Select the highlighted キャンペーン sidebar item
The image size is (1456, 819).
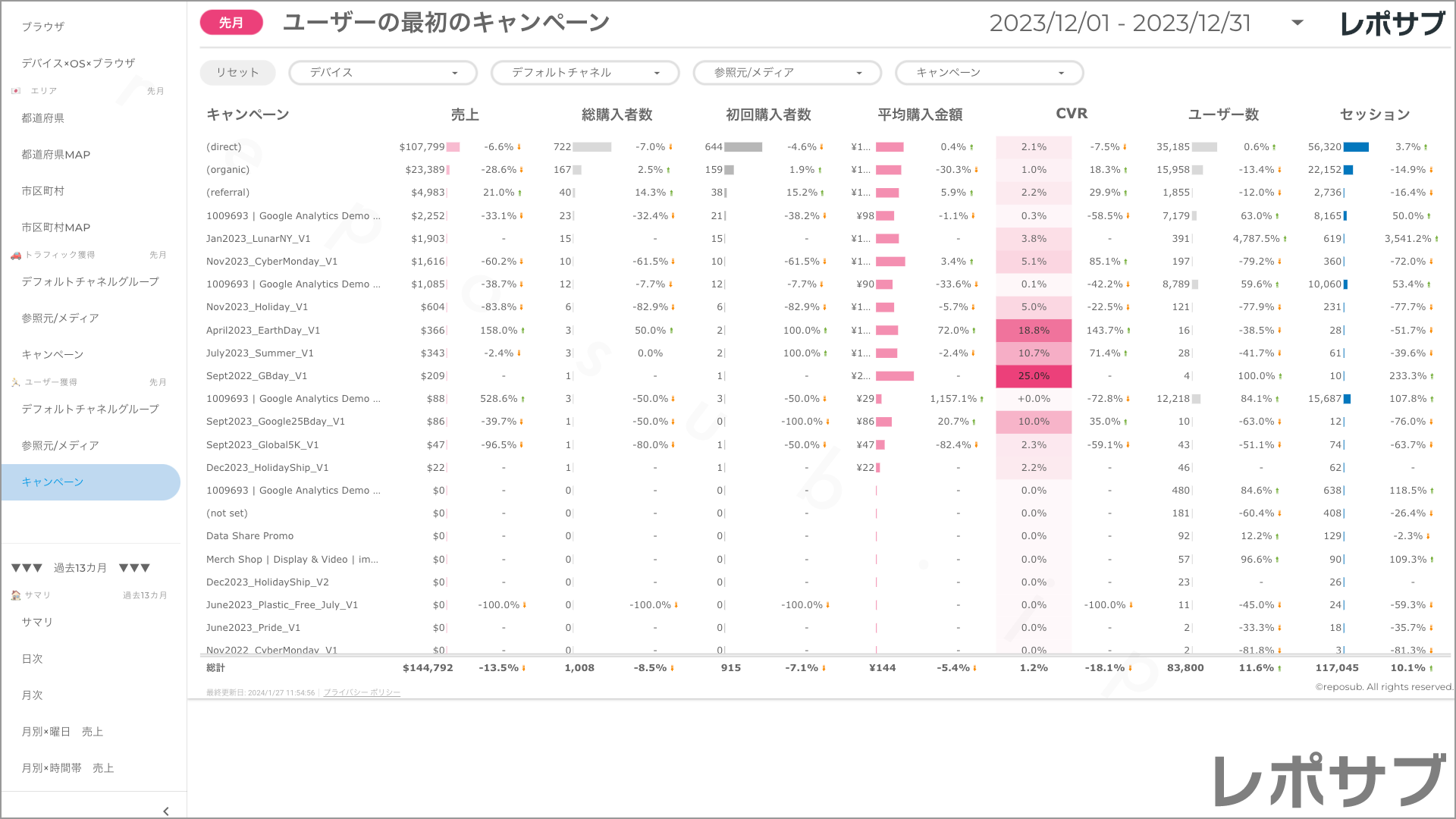tap(53, 482)
